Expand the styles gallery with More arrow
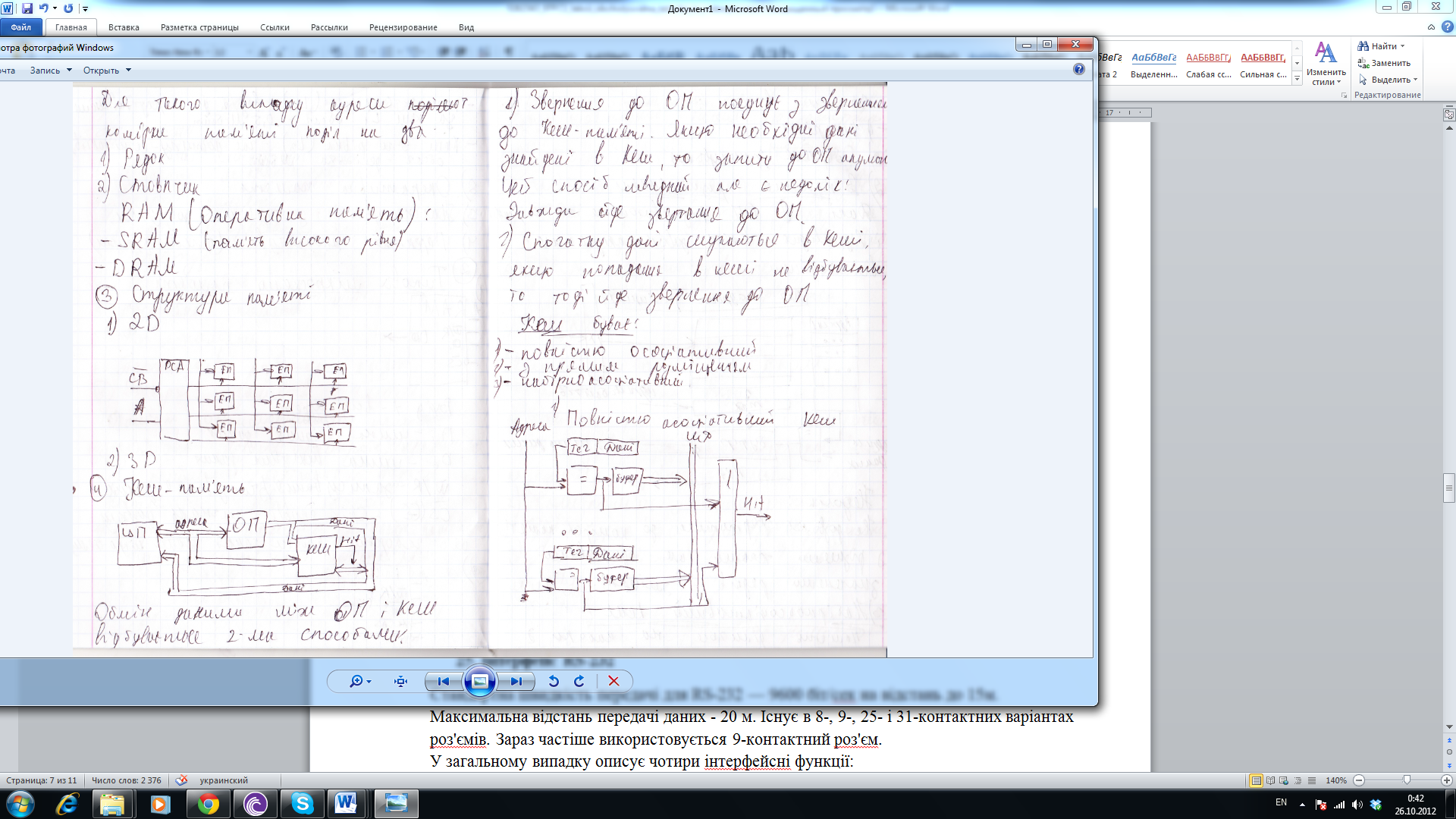Screen dimensions: 1456x819 1298,78
